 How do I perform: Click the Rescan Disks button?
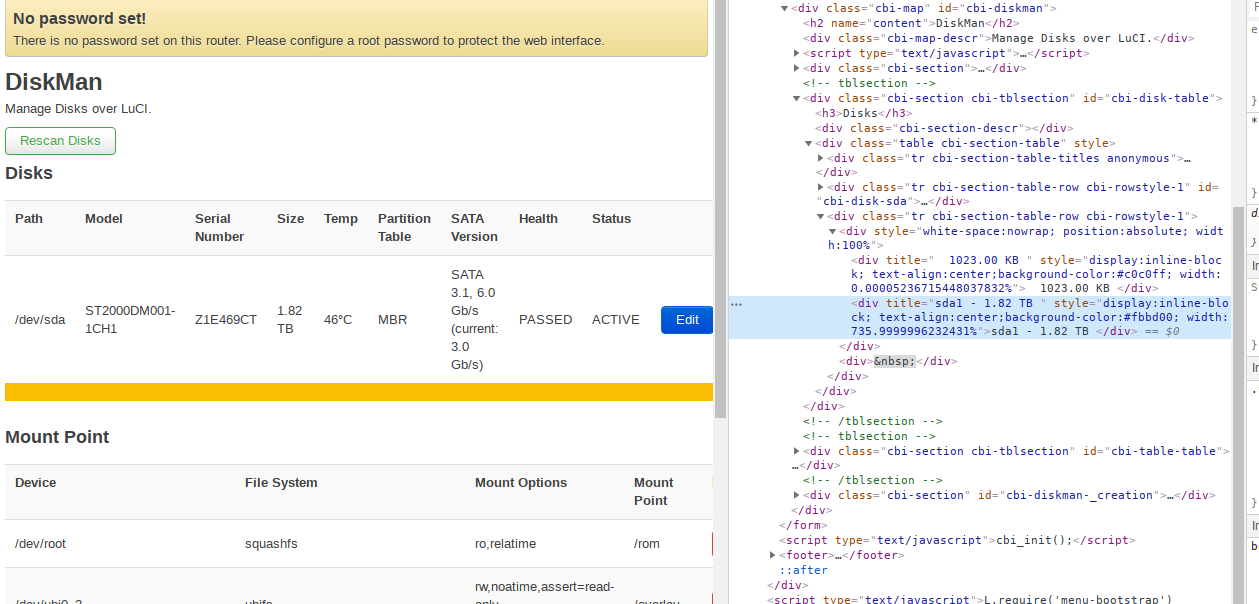(60, 141)
